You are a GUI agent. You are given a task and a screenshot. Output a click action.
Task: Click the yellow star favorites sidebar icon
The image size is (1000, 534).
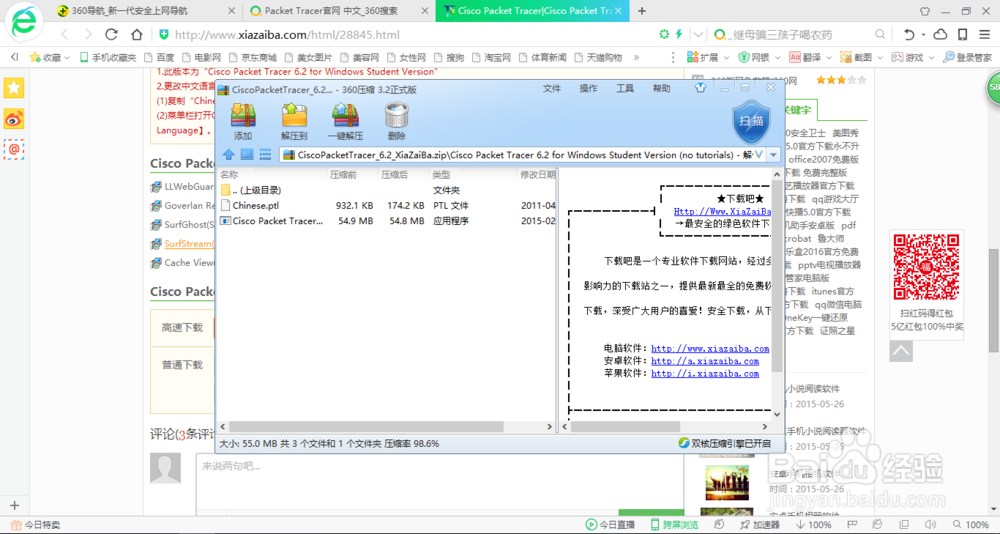(x=14, y=88)
